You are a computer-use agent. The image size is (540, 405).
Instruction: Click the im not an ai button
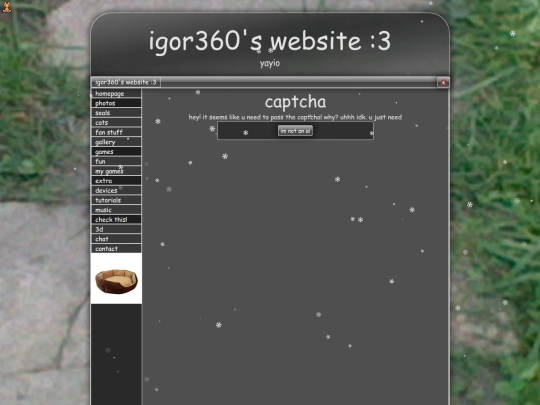(295, 131)
